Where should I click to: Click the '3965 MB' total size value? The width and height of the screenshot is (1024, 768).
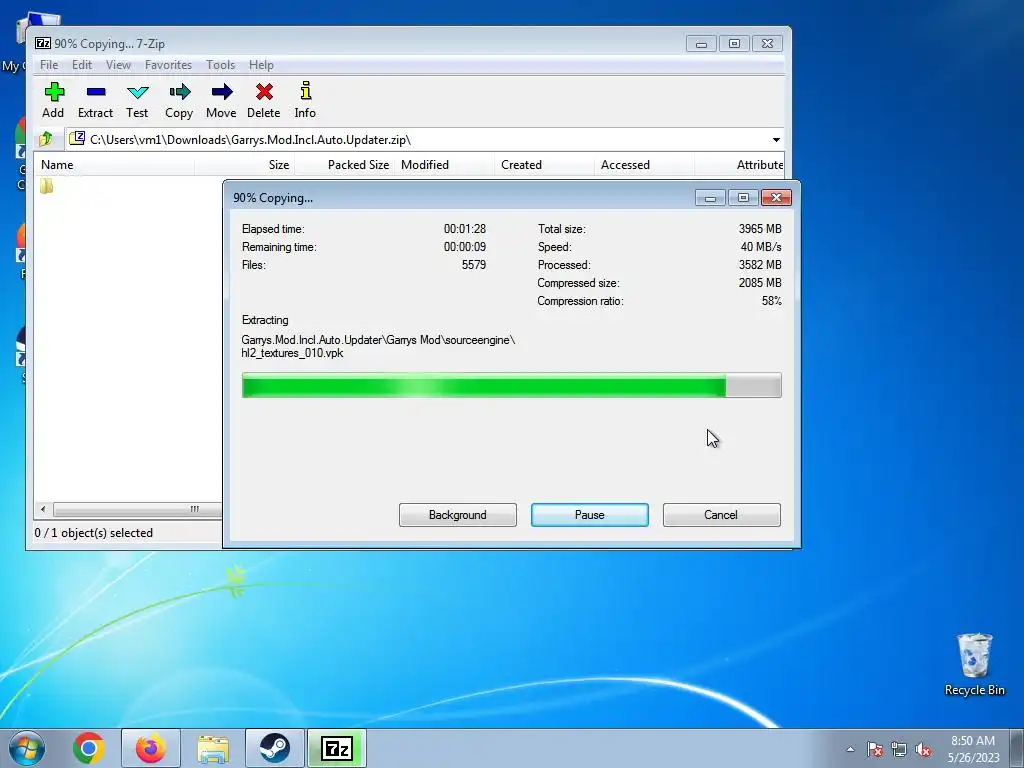[x=760, y=229]
